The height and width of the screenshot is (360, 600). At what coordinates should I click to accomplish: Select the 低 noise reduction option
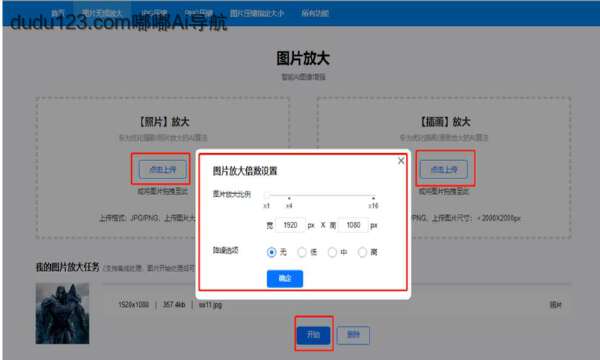(x=302, y=252)
